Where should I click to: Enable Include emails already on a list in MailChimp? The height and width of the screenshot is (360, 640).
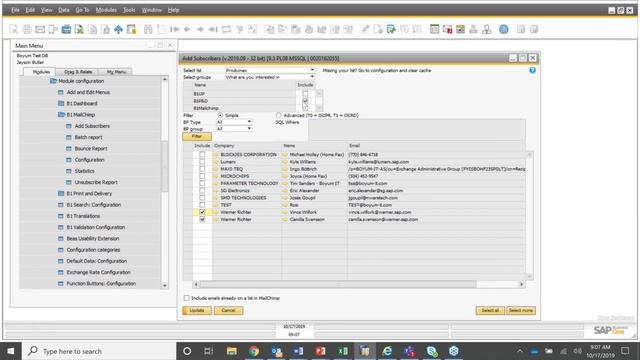click(187, 298)
